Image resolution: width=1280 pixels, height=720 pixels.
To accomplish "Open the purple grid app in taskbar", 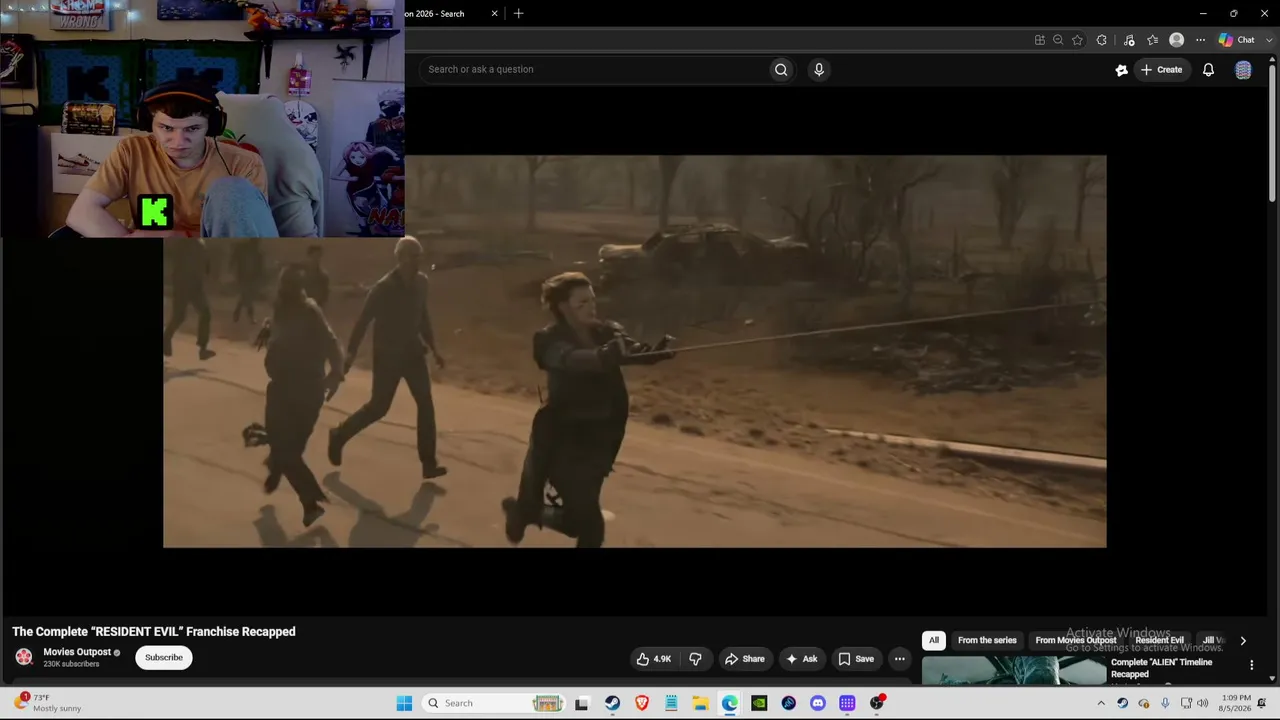I will tap(847, 703).
